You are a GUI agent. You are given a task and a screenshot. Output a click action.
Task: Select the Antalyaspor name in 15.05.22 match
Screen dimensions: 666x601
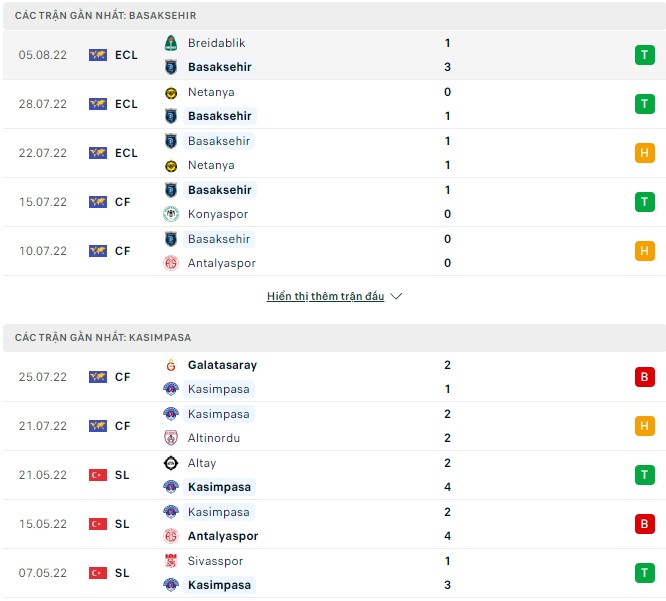(x=223, y=536)
